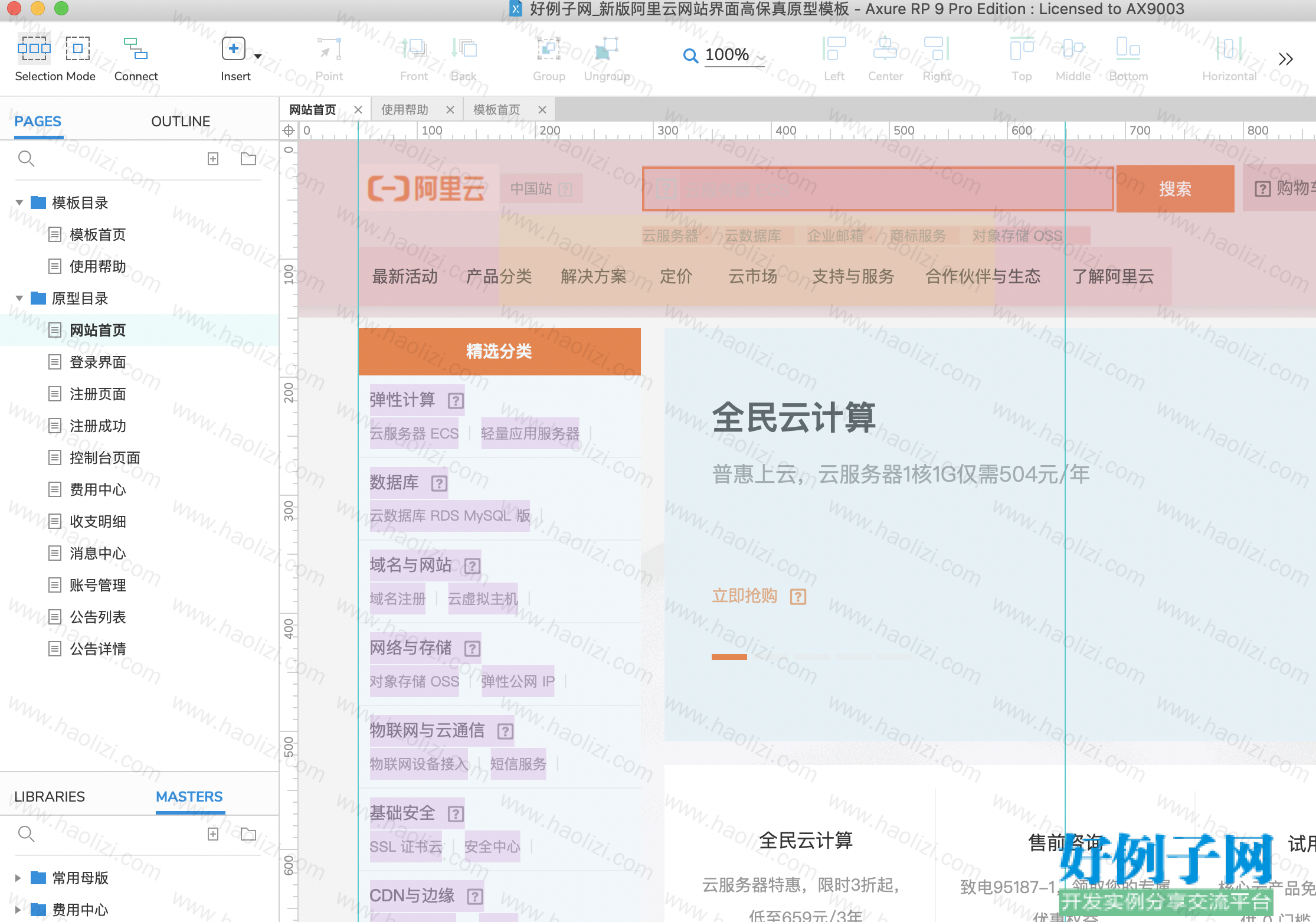This screenshot has height=922, width=1316.
Task: Distribute Horizontal toolbar icon
Action: pos(1229,48)
